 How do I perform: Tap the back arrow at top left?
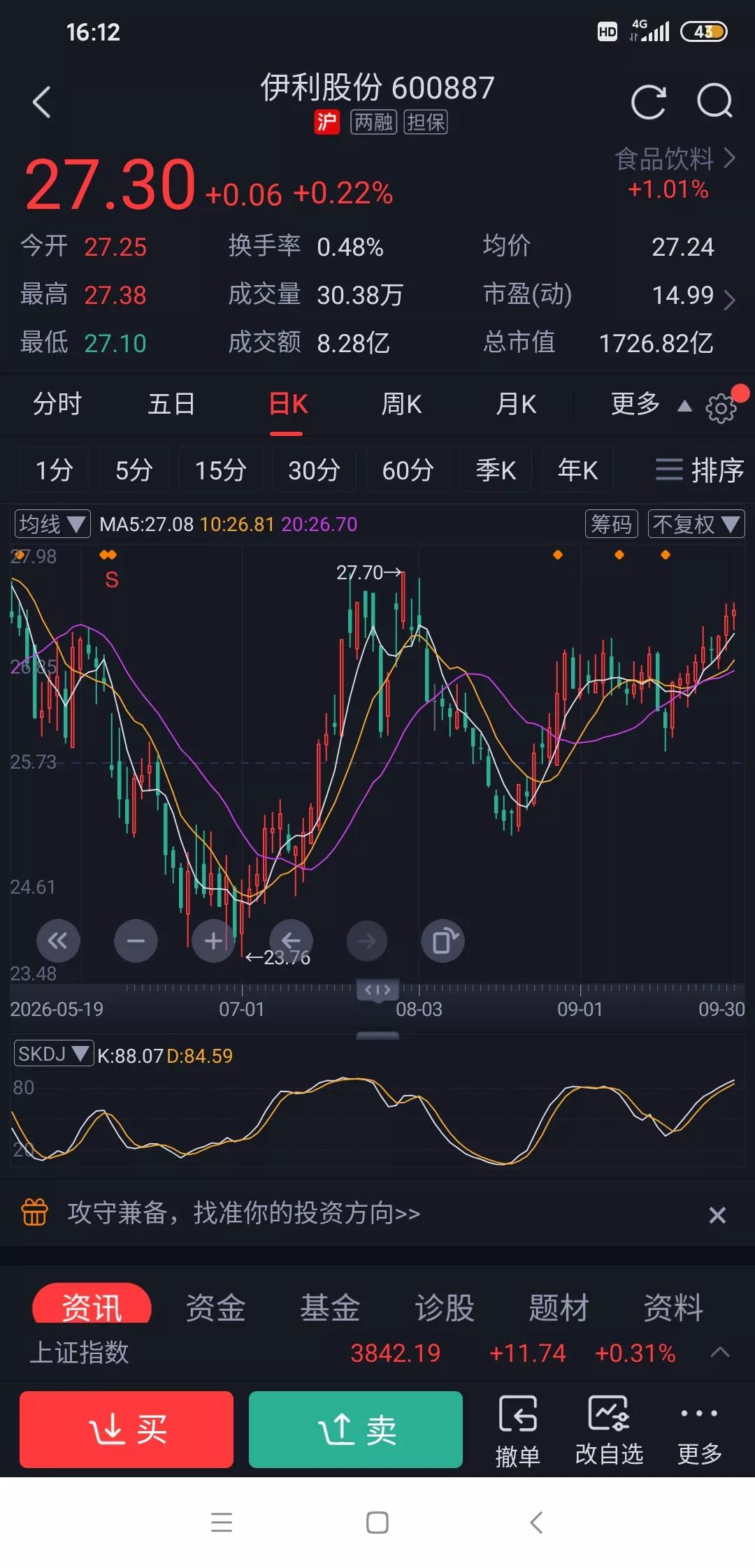pos(42,102)
